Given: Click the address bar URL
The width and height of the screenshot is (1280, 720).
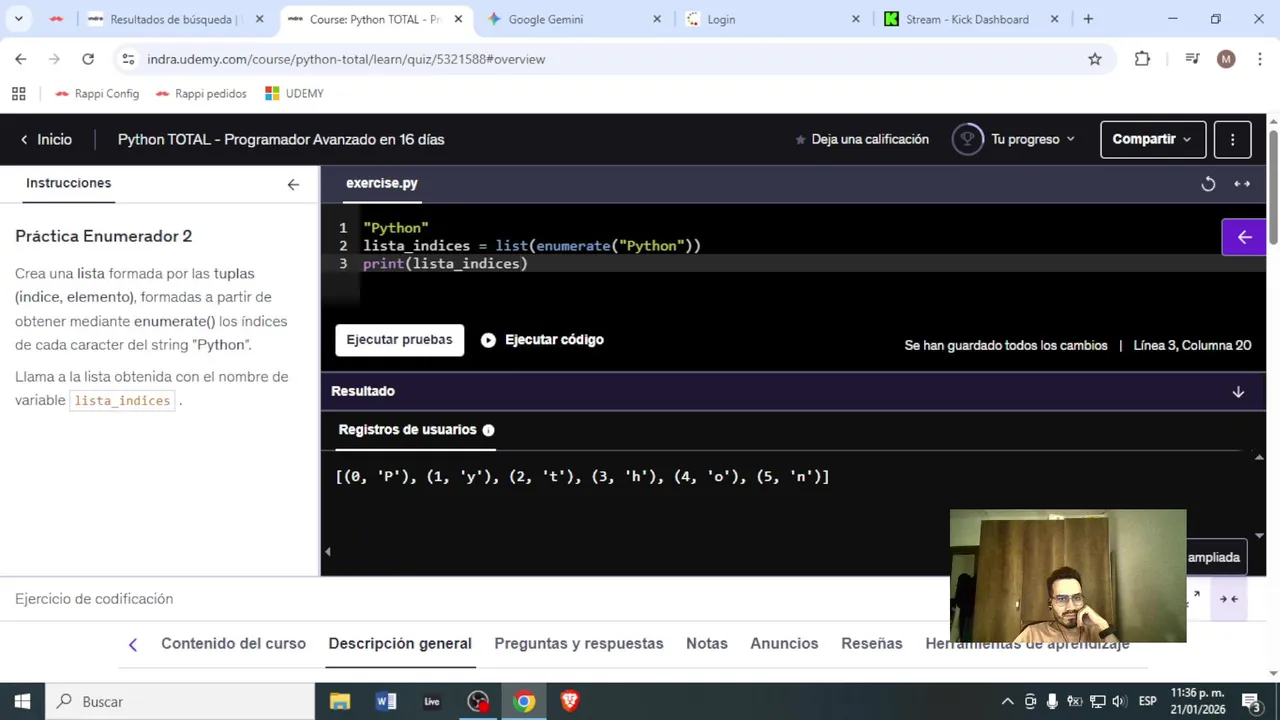Looking at the screenshot, I should coord(346,59).
